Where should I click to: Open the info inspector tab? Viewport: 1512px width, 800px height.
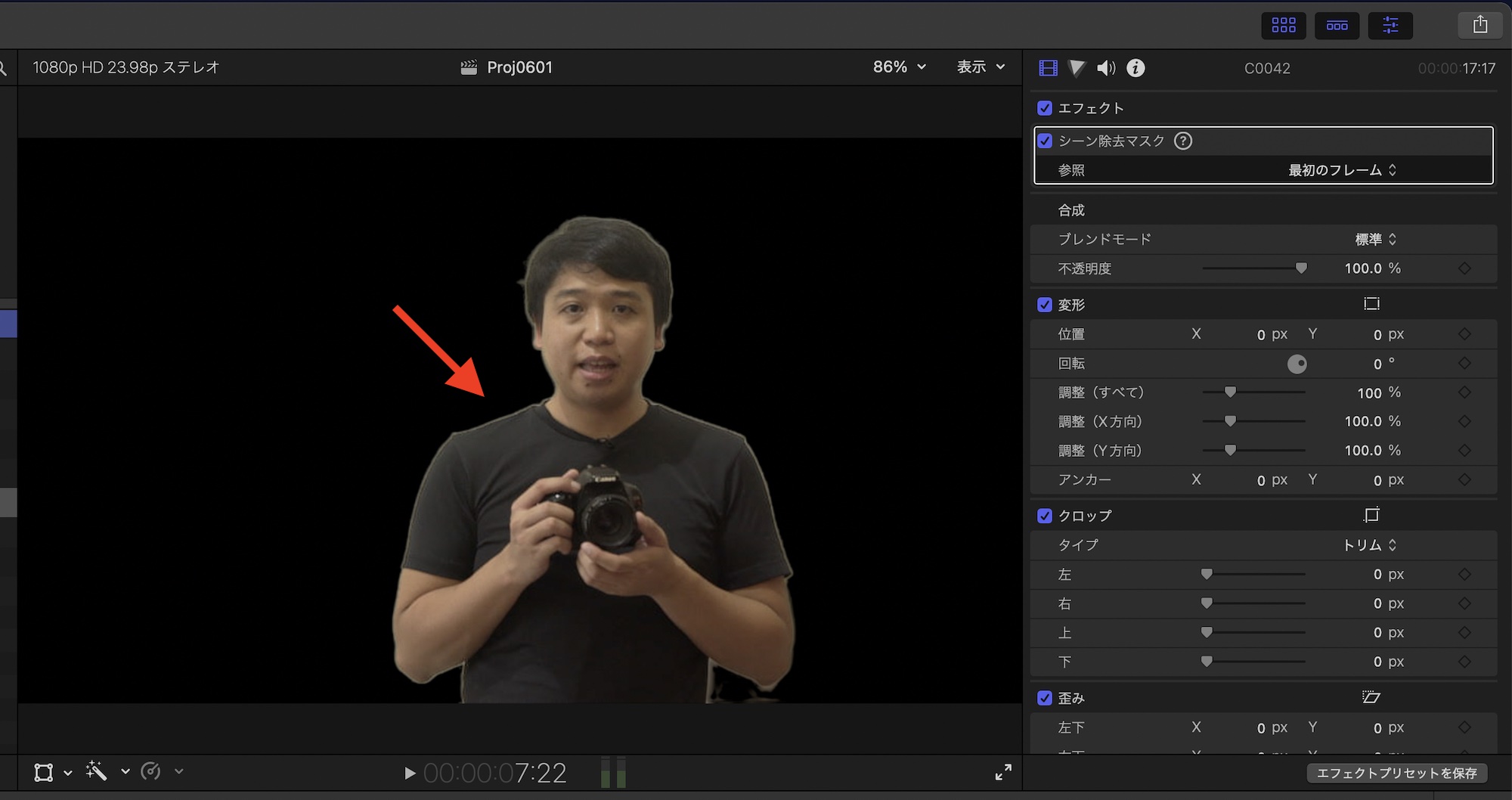1136,68
